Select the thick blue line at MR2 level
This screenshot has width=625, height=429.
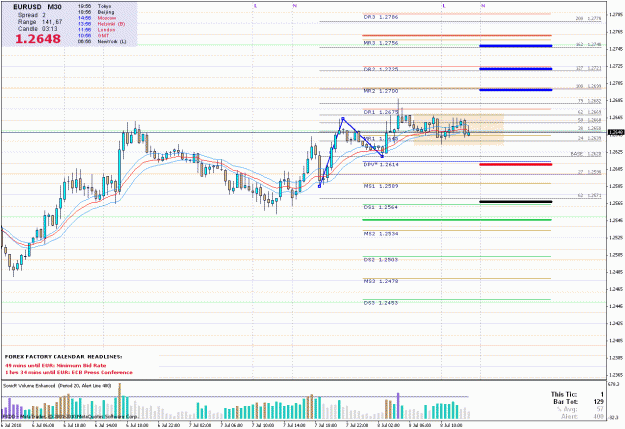tap(516, 90)
